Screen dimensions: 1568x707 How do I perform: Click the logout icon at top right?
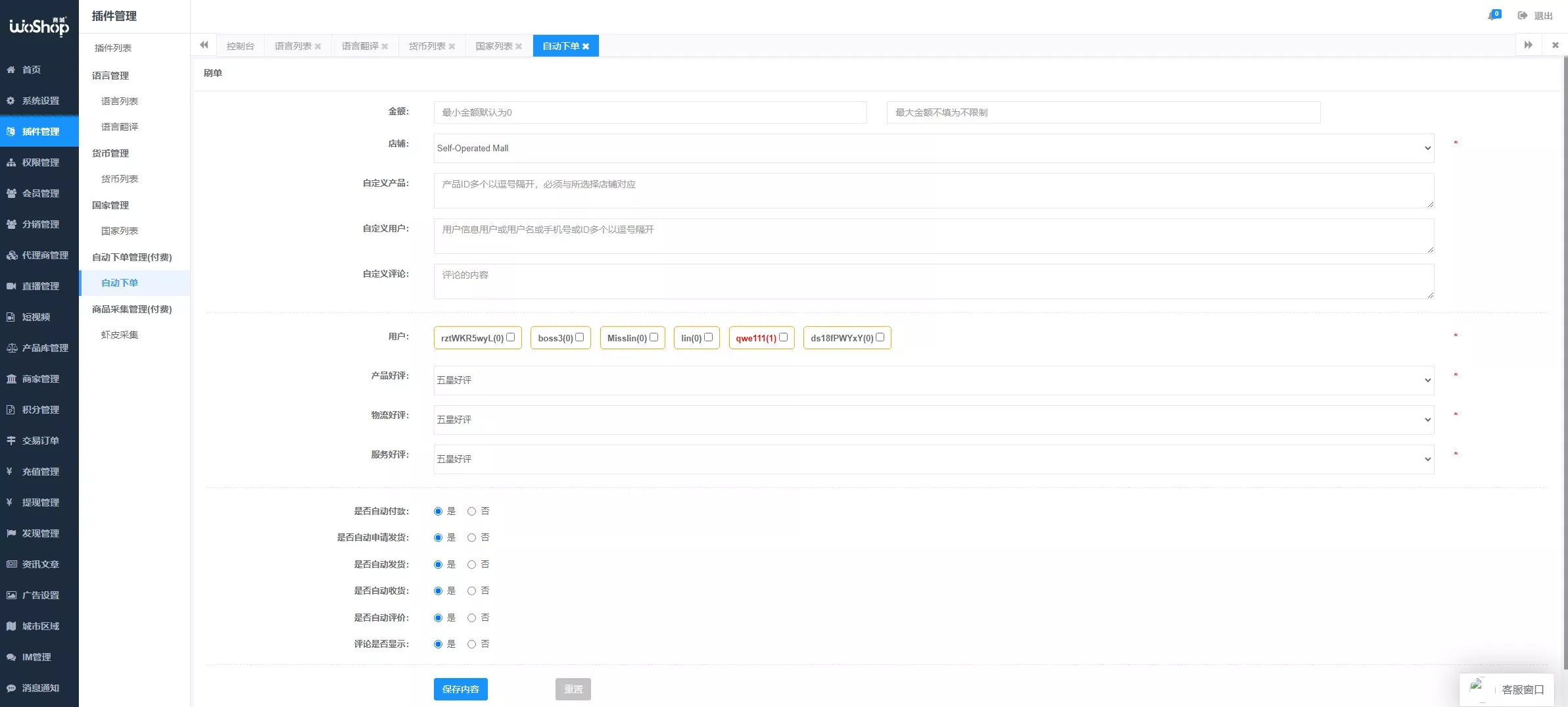point(1522,16)
